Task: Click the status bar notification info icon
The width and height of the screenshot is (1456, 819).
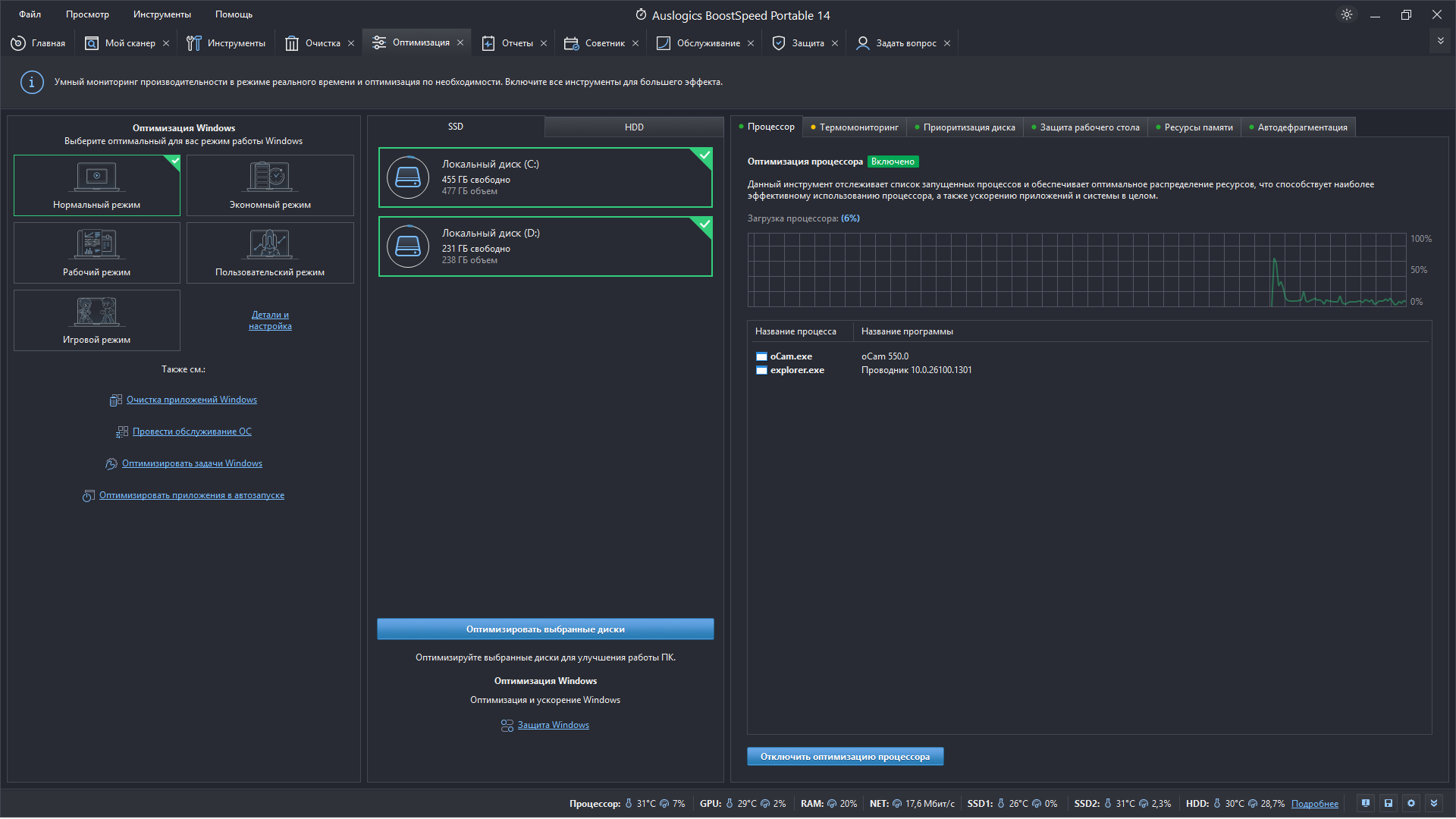Action: tap(1366, 803)
